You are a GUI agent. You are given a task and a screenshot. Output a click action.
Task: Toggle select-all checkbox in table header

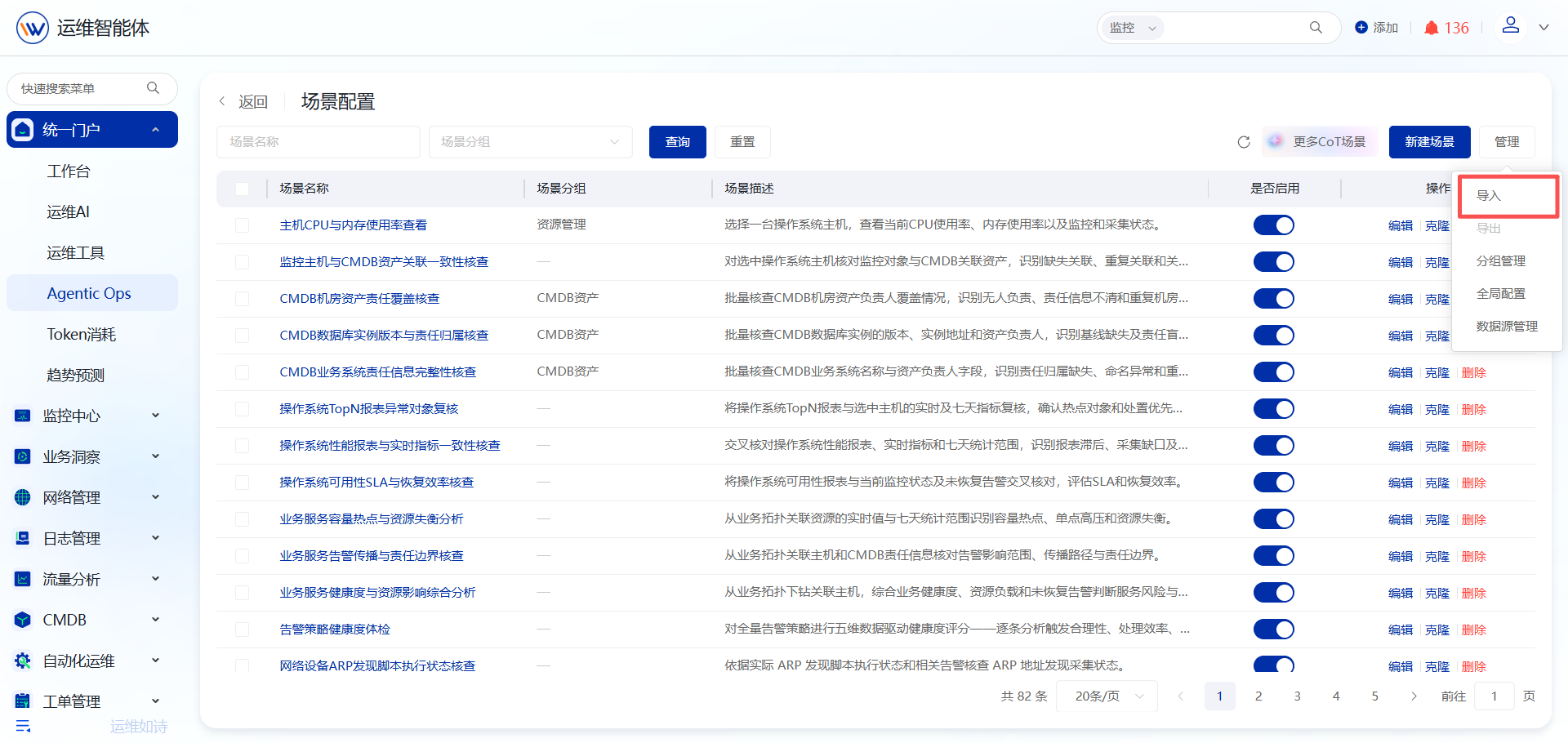(x=242, y=189)
